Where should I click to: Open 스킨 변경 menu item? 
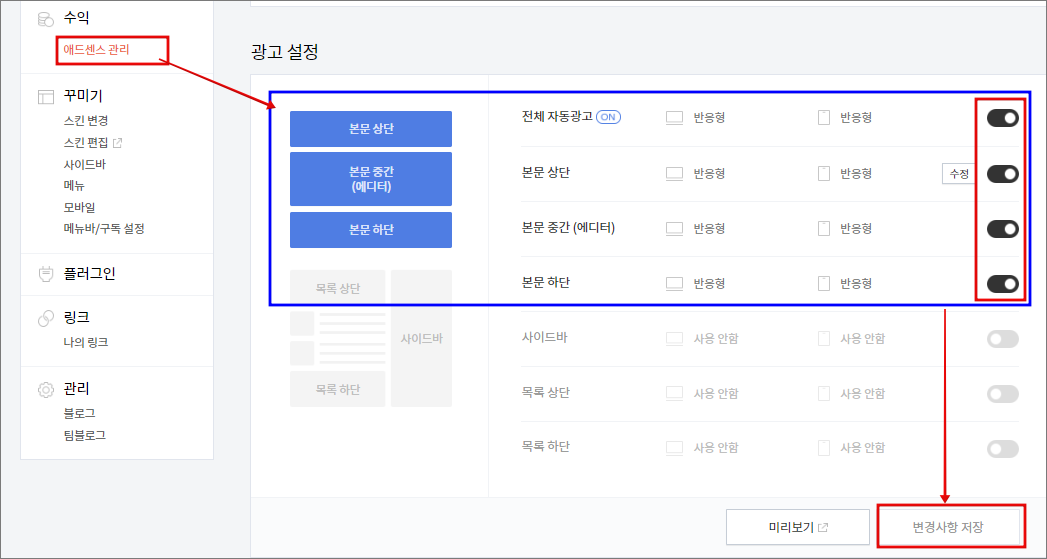pos(86,121)
